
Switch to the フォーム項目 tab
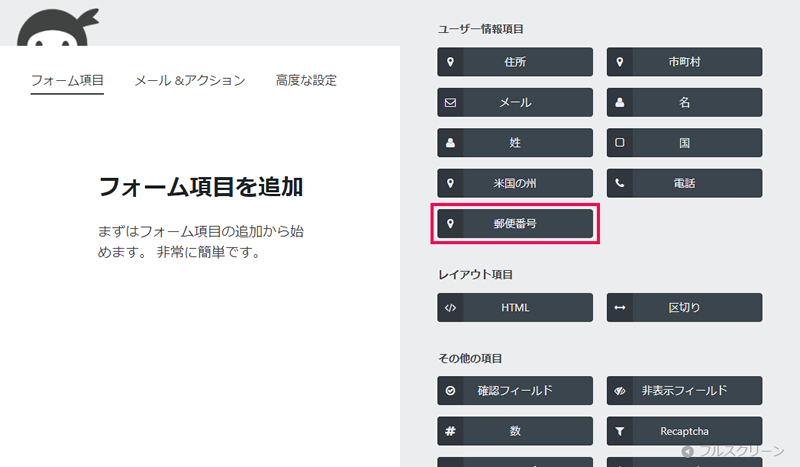(x=67, y=80)
